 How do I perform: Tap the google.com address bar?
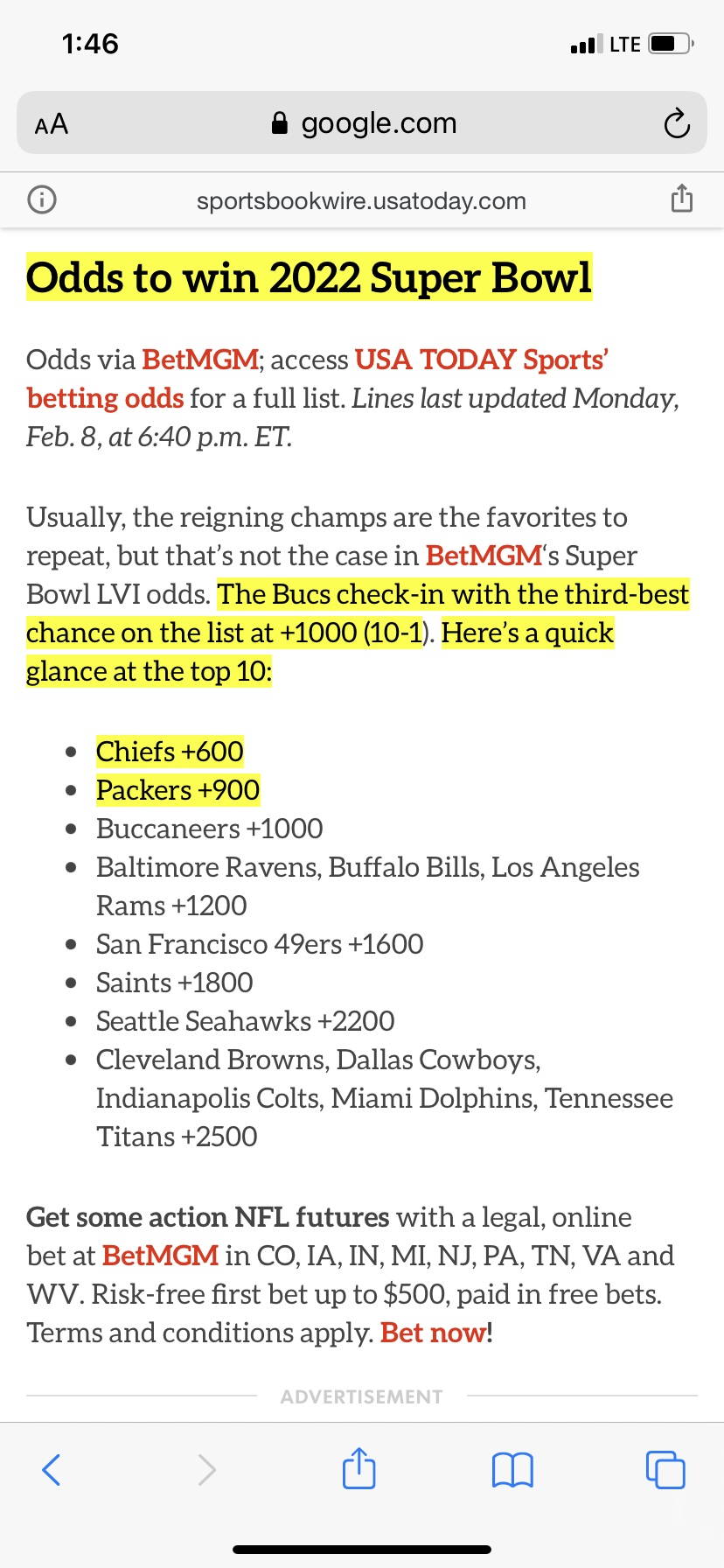tap(362, 123)
